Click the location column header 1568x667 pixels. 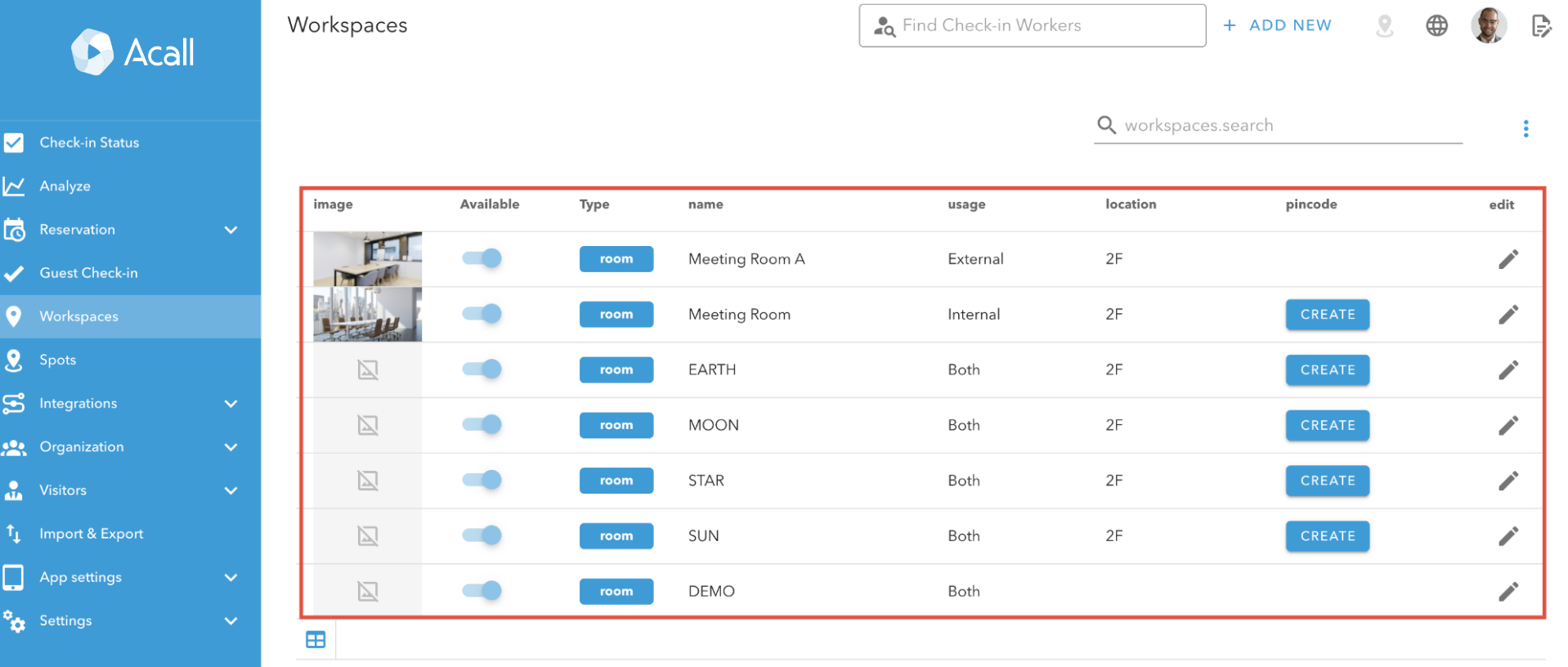[1131, 204]
